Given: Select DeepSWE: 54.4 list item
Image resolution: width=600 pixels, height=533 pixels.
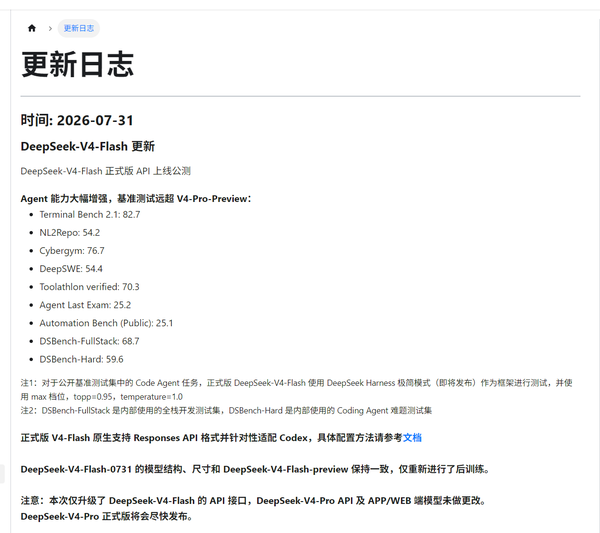Looking at the screenshot, I should pos(71,269).
